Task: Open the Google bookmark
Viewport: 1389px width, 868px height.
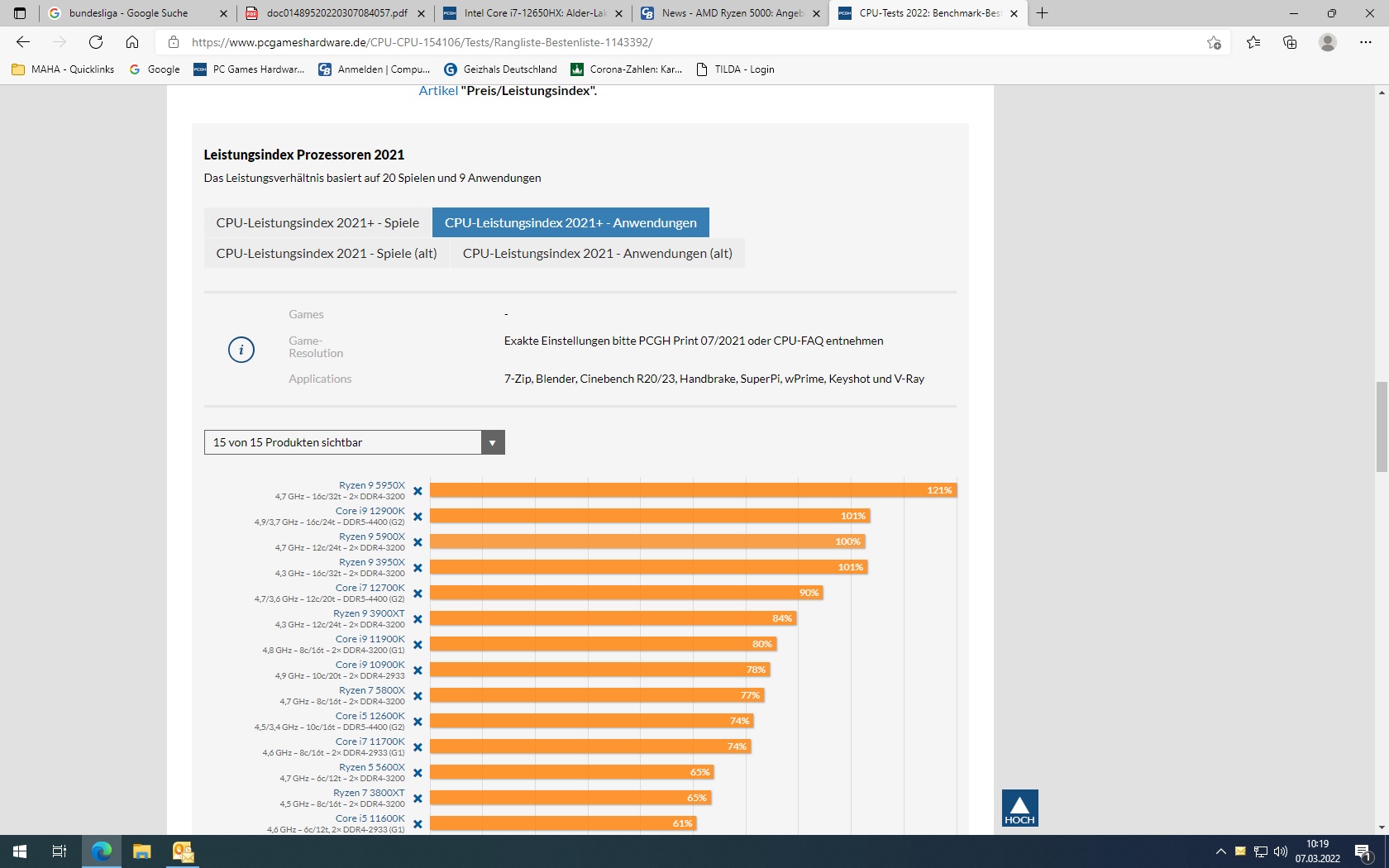Action: tap(155, 69)
